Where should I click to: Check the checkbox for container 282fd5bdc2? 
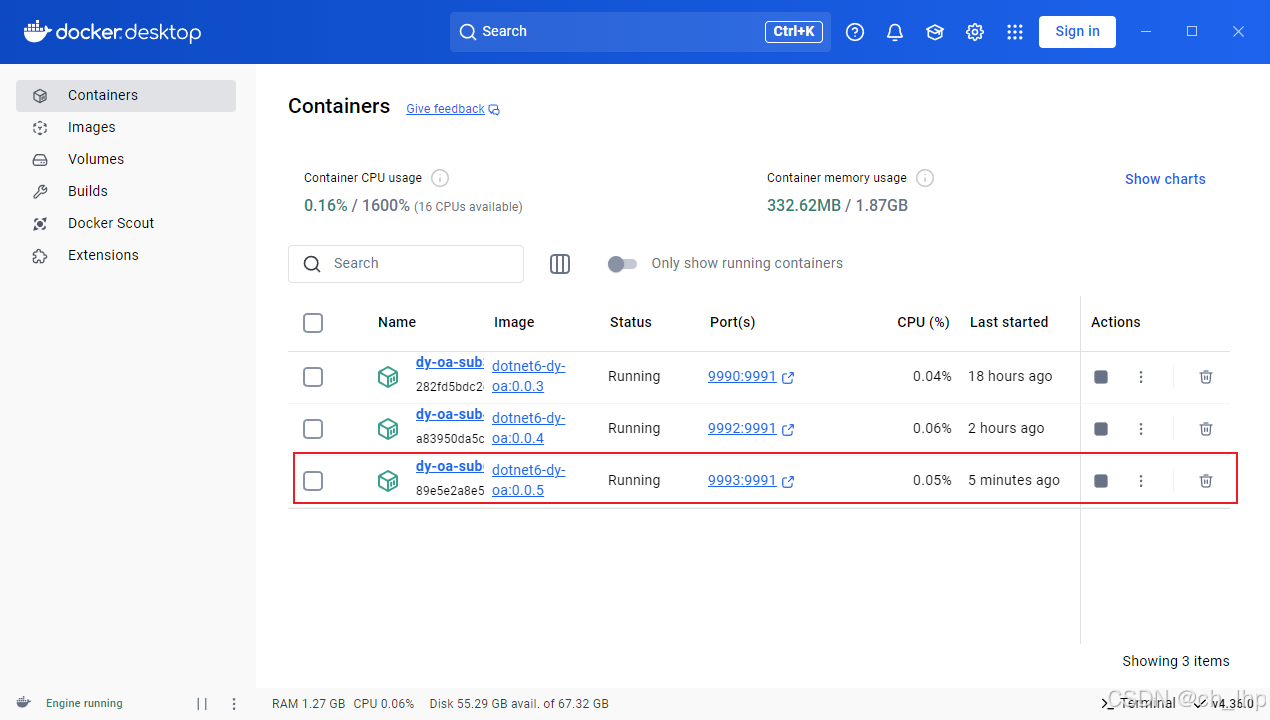pyautogui.click(x=313, y=377)
